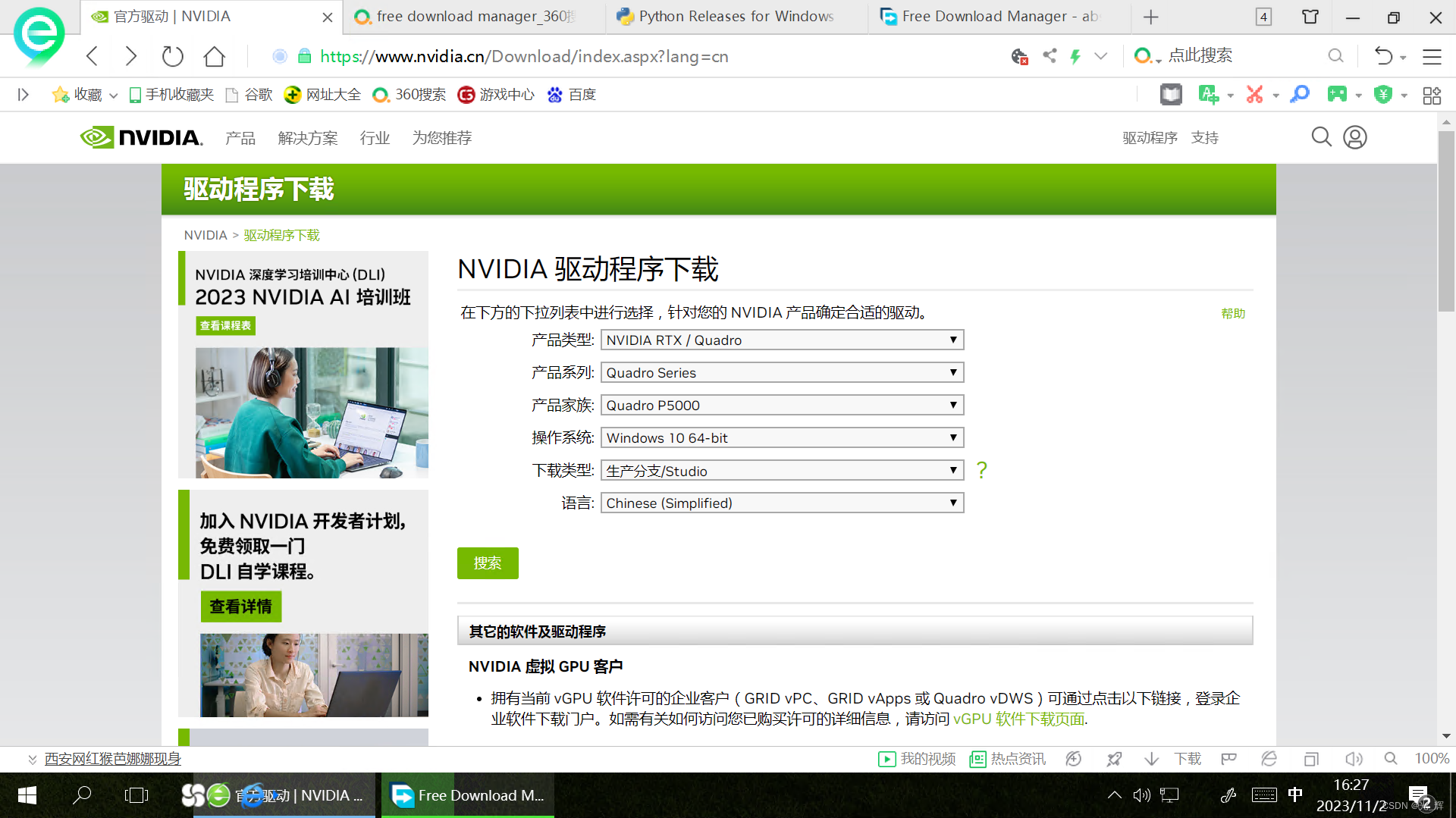
Task: Open the NVIDIA account profile icon
Action: (1355, 137)
